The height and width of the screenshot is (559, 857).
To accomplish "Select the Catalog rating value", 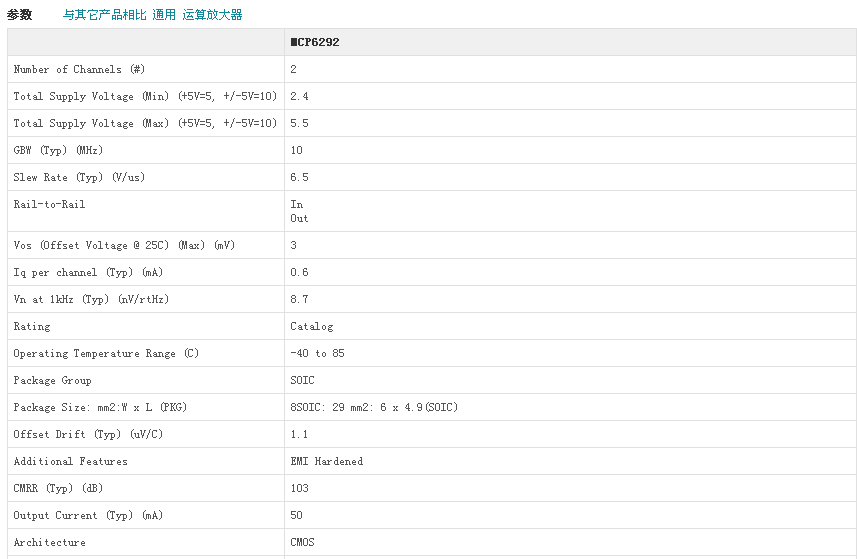I will point(312,327).
